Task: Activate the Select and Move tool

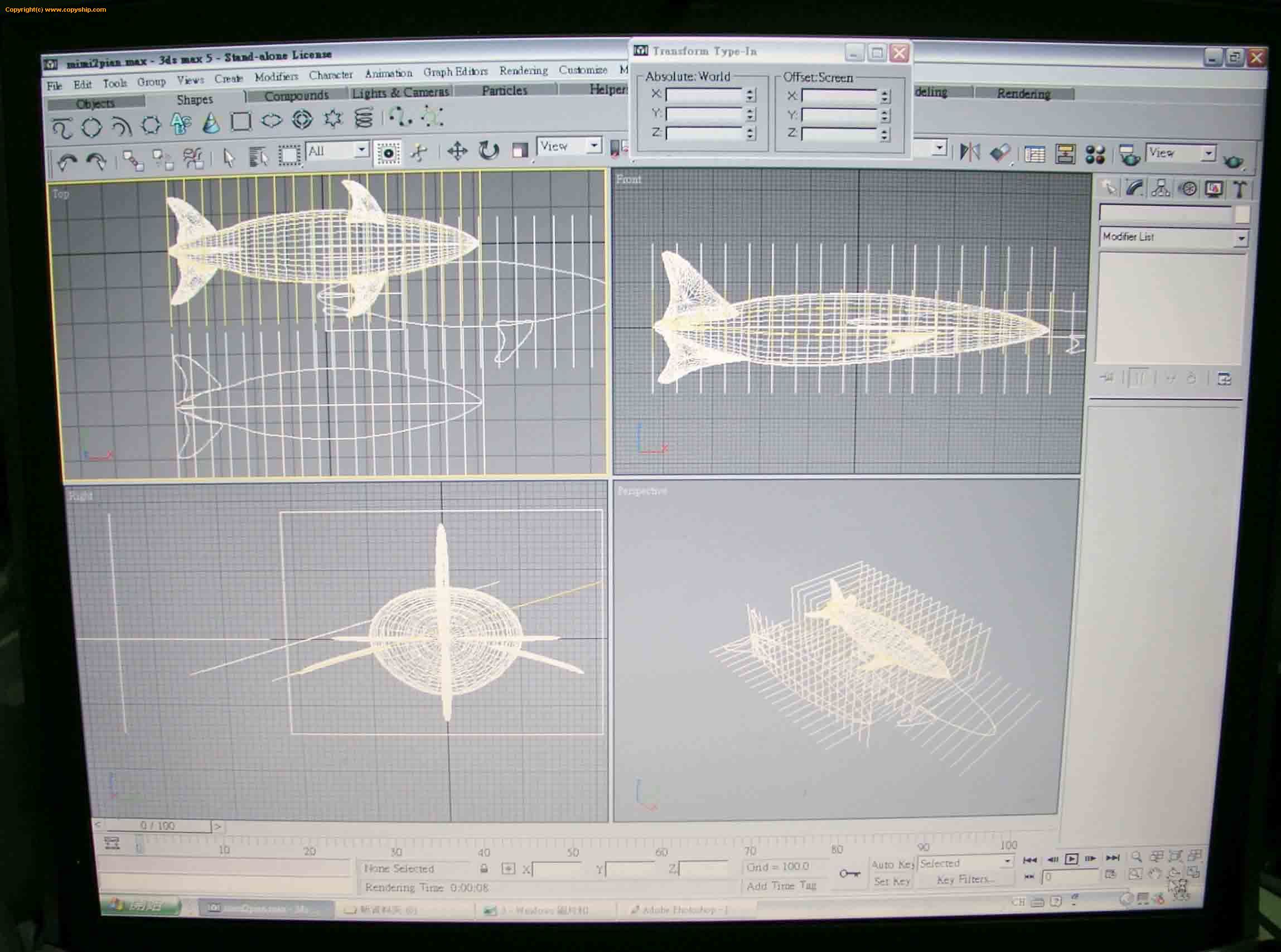Action: tap(457, 151)
